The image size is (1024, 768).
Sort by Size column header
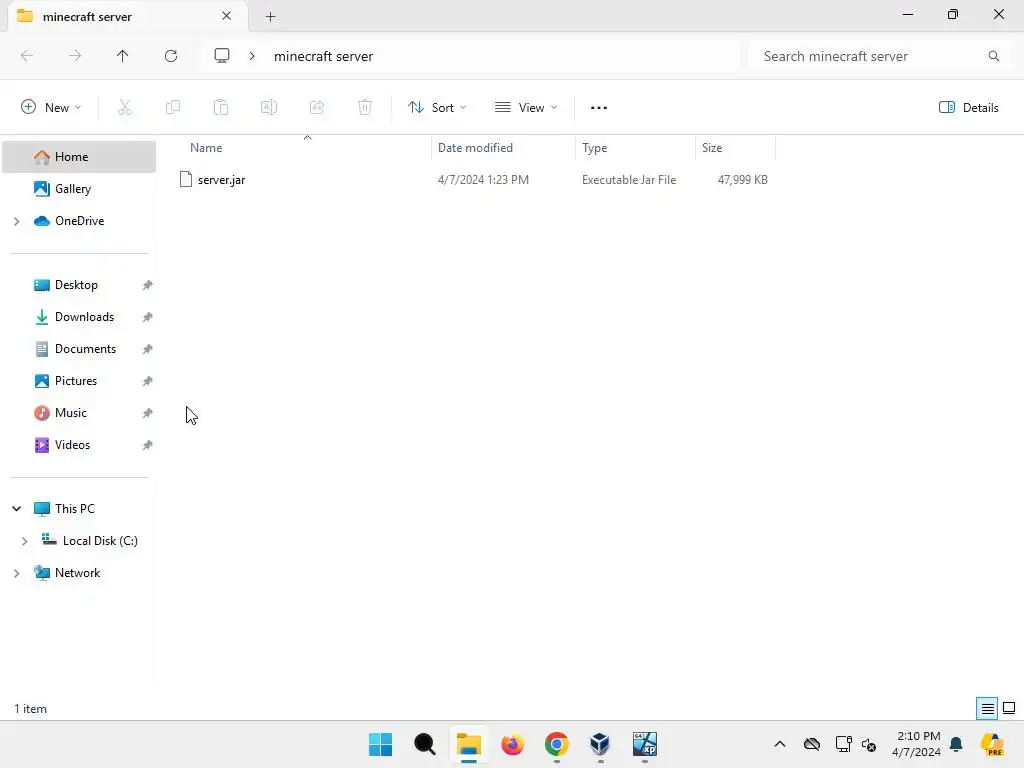click(735, 148)
